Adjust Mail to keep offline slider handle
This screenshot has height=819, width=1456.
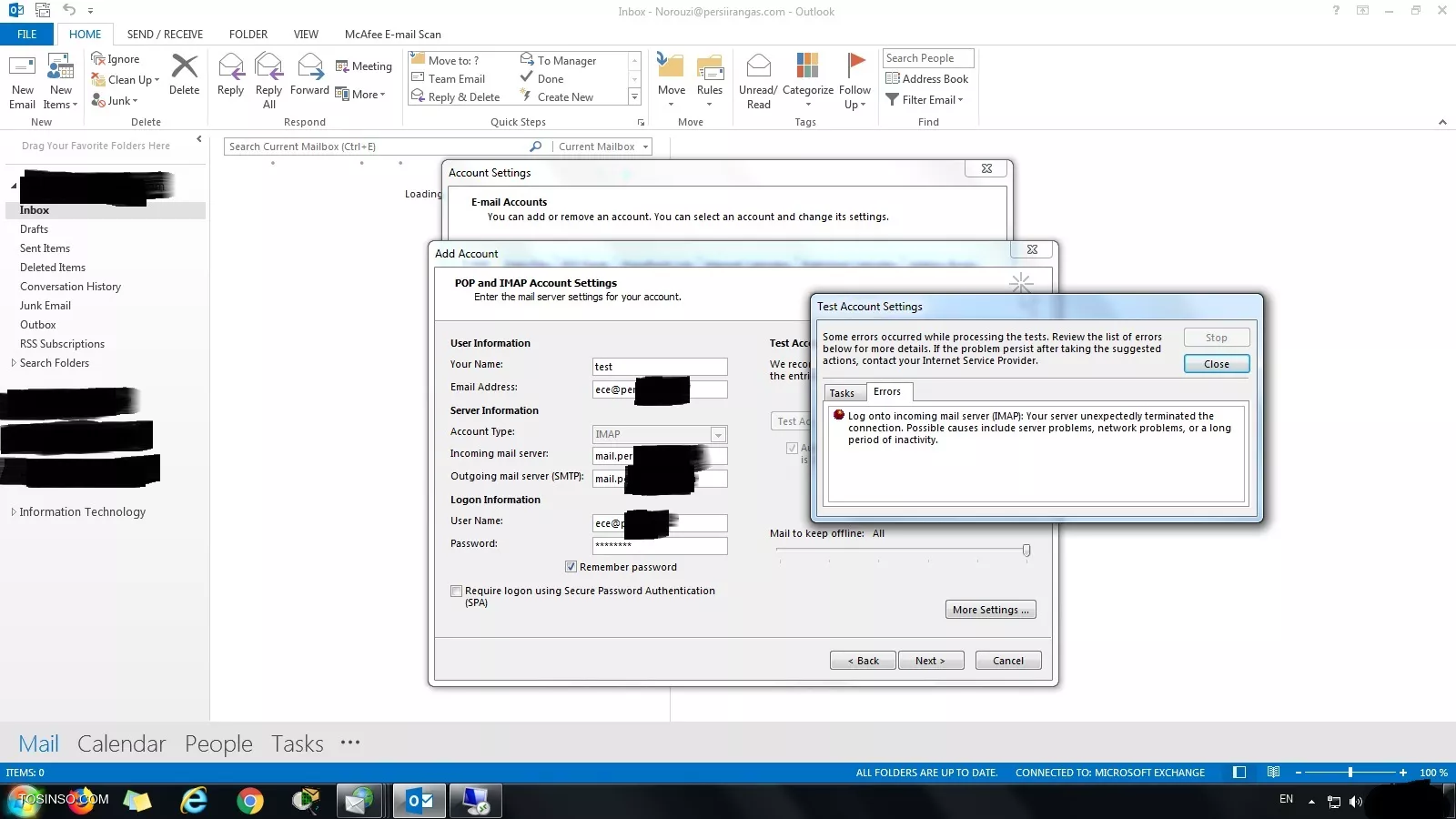(1026, 550)
